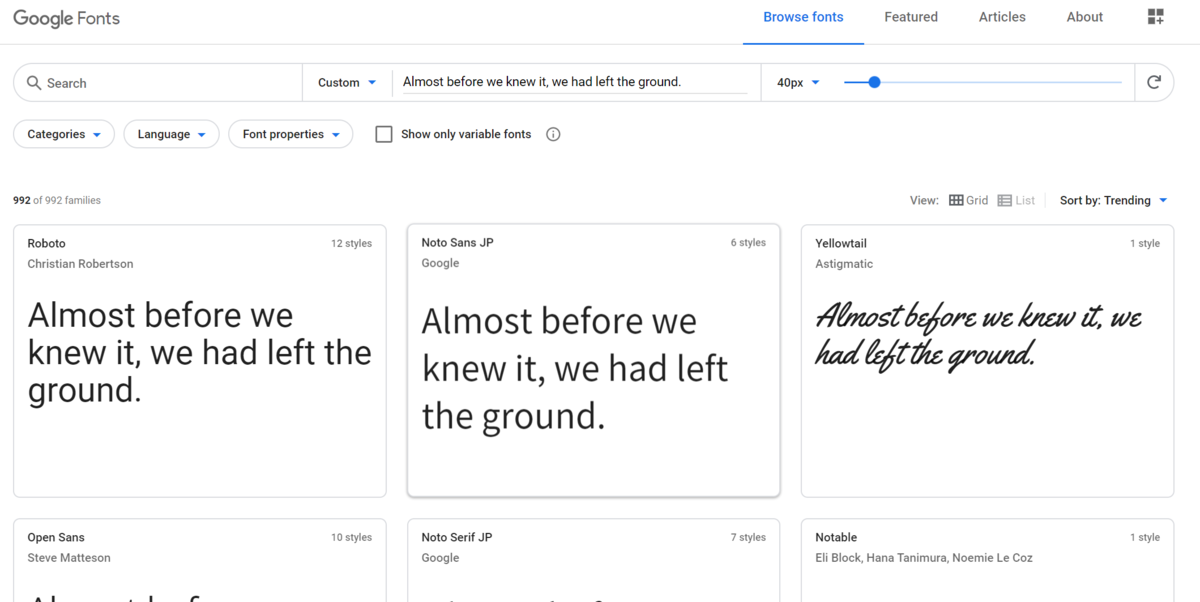1200x602 pixels.
Task: Click the Google Fonts logo
Action: coord(66,18)
